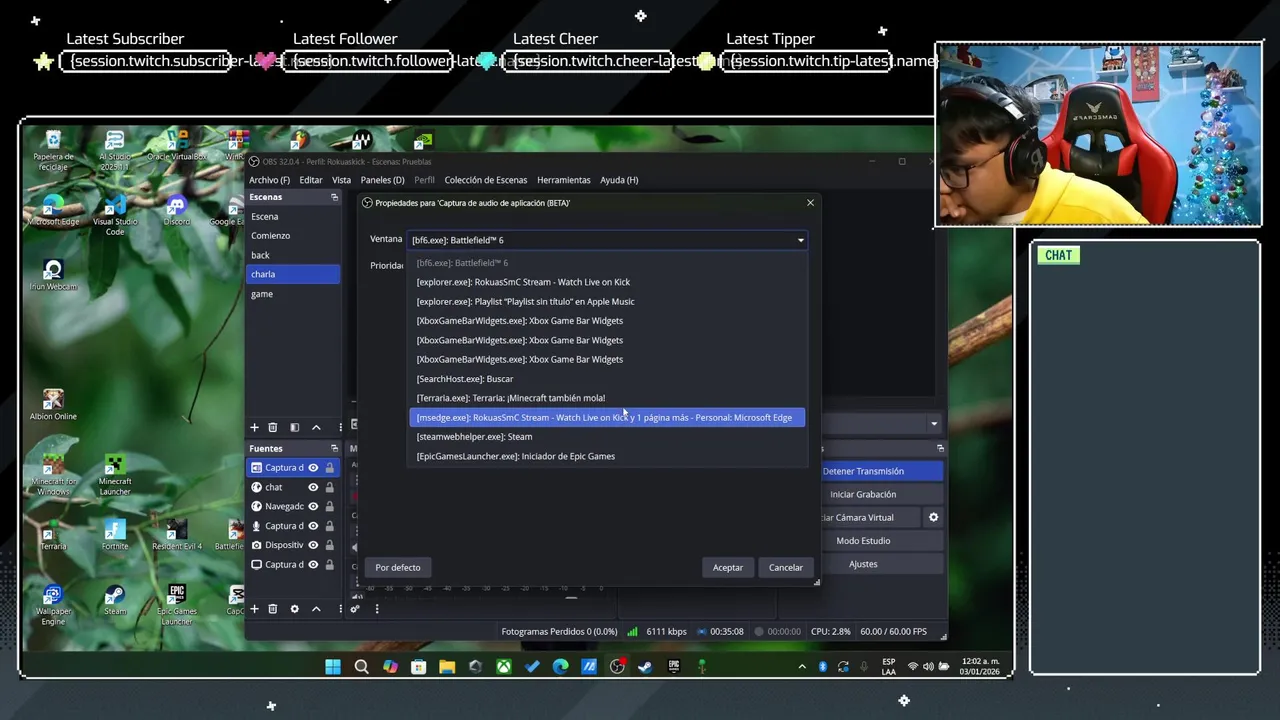1280x720 pixels.
Task: Choose the EpicGamesLauncher.exe option
Action: [607, 456]
